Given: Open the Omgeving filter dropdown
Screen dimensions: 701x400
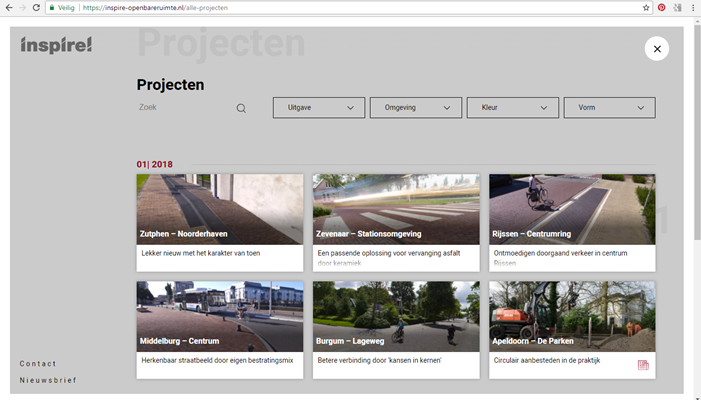Looking at the screenshot, I should pos(416,107).
